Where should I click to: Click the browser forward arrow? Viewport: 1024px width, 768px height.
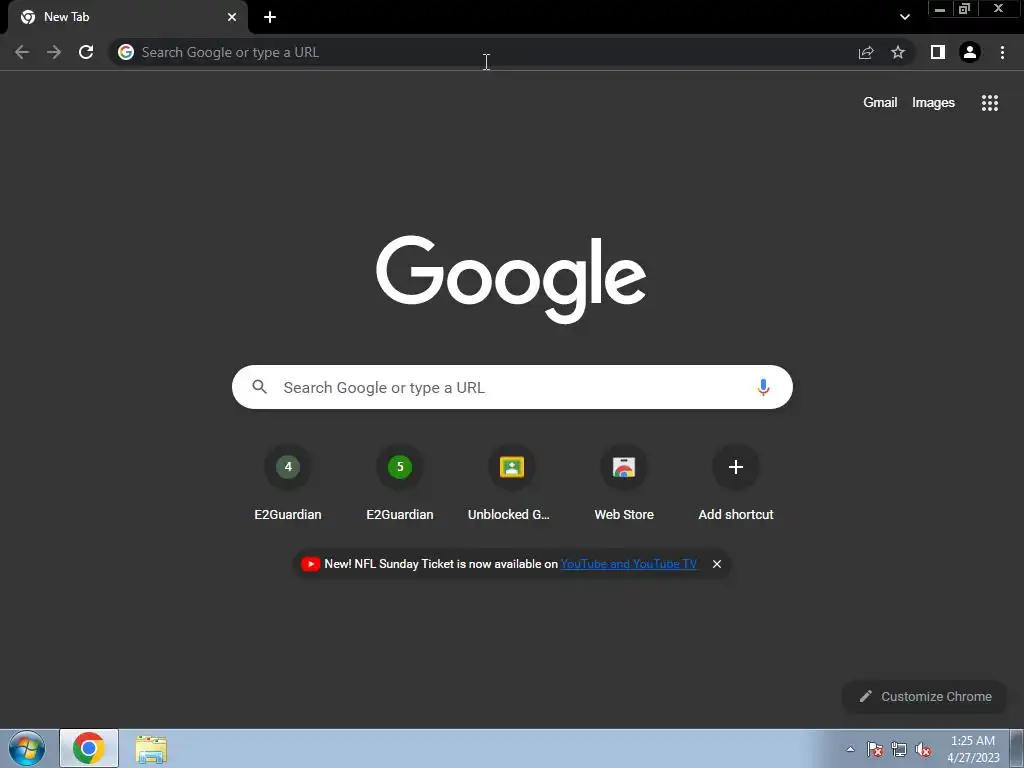54,52
